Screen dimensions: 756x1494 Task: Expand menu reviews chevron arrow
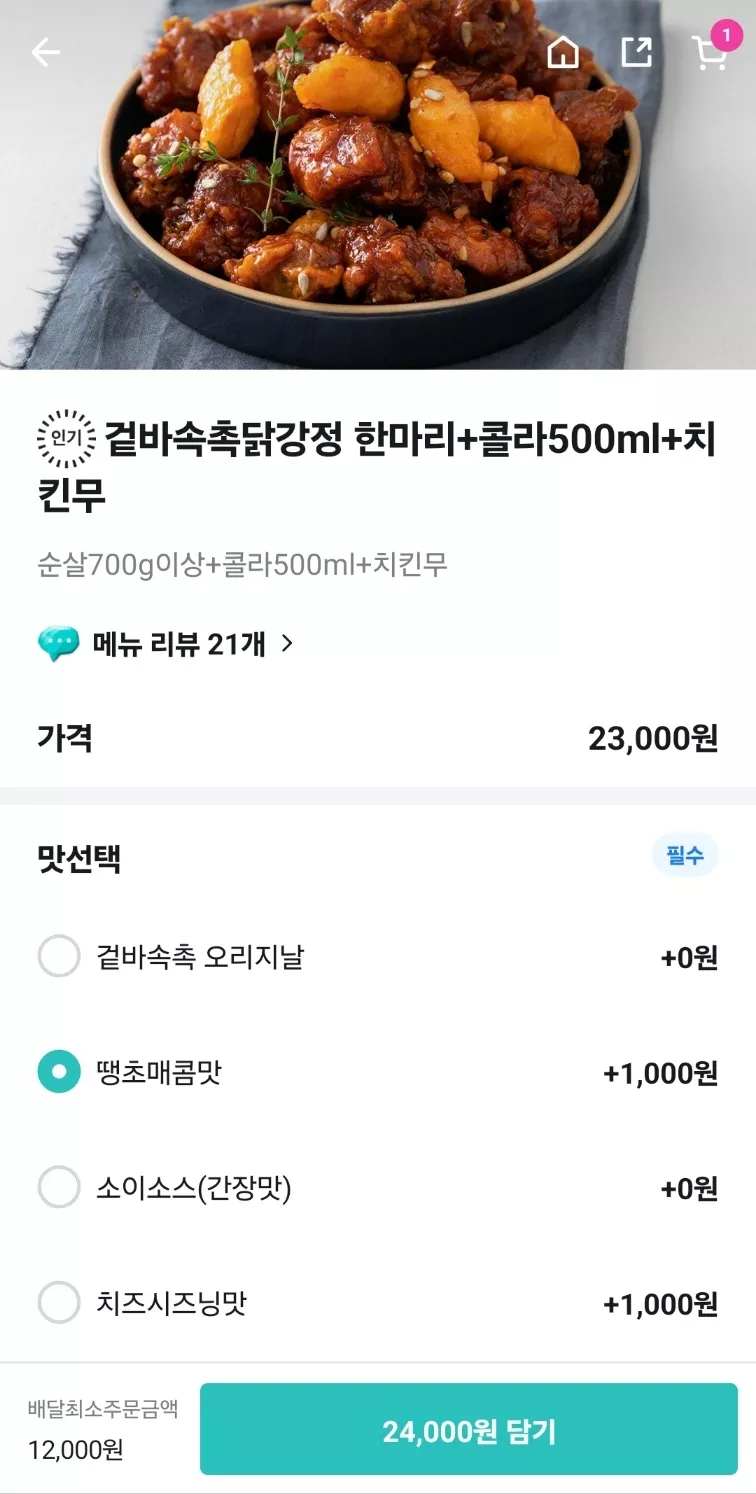tap(287, 644)
